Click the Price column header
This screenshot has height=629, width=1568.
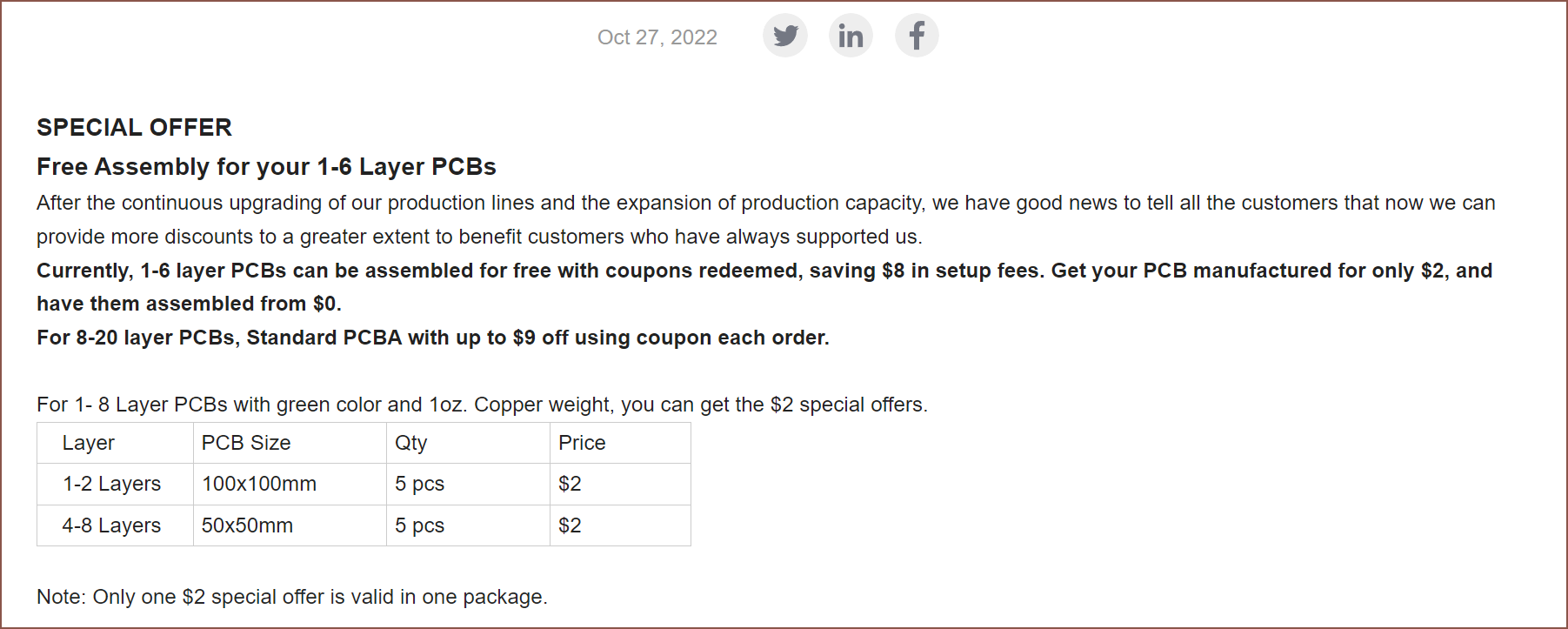click(582, 443)
